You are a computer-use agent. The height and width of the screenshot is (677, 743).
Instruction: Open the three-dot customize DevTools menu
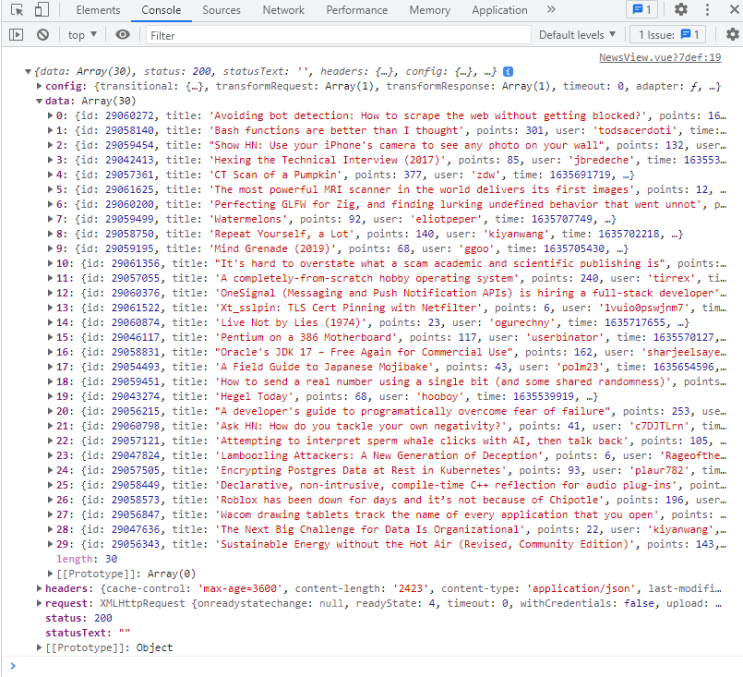pyautogui.click(x=707, y=9)
